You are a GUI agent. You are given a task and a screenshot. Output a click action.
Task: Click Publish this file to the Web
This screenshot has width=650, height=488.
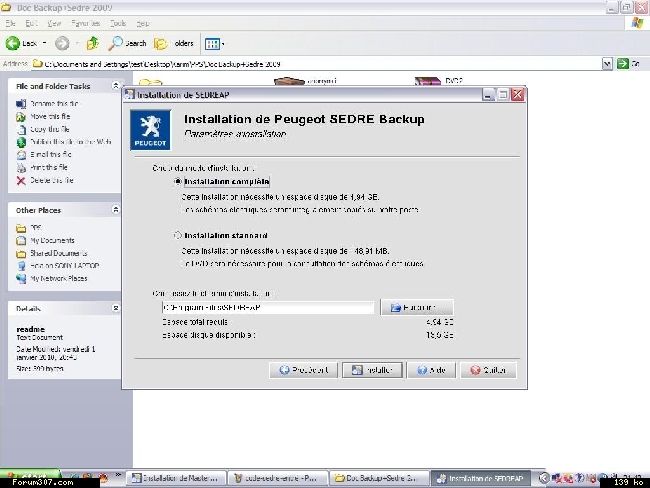(70, 142)
